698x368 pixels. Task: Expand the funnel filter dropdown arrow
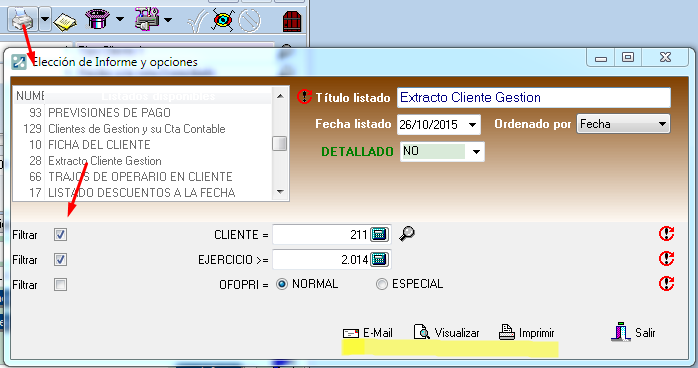click(x=120, y=19)
